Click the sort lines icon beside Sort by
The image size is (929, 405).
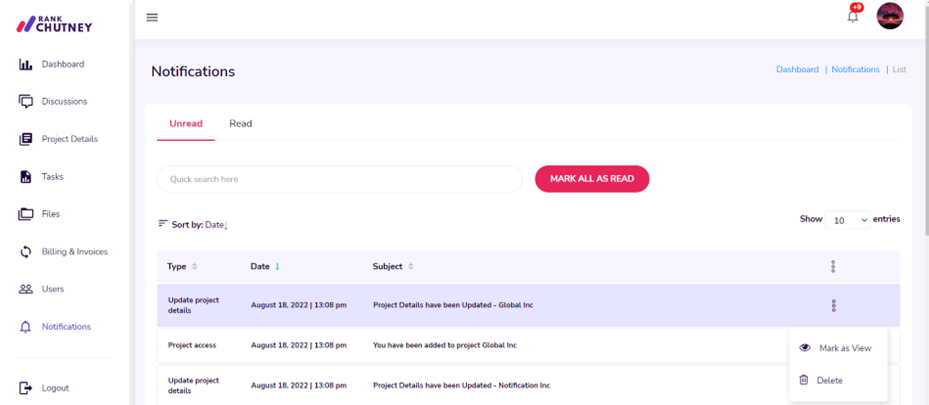163,223
